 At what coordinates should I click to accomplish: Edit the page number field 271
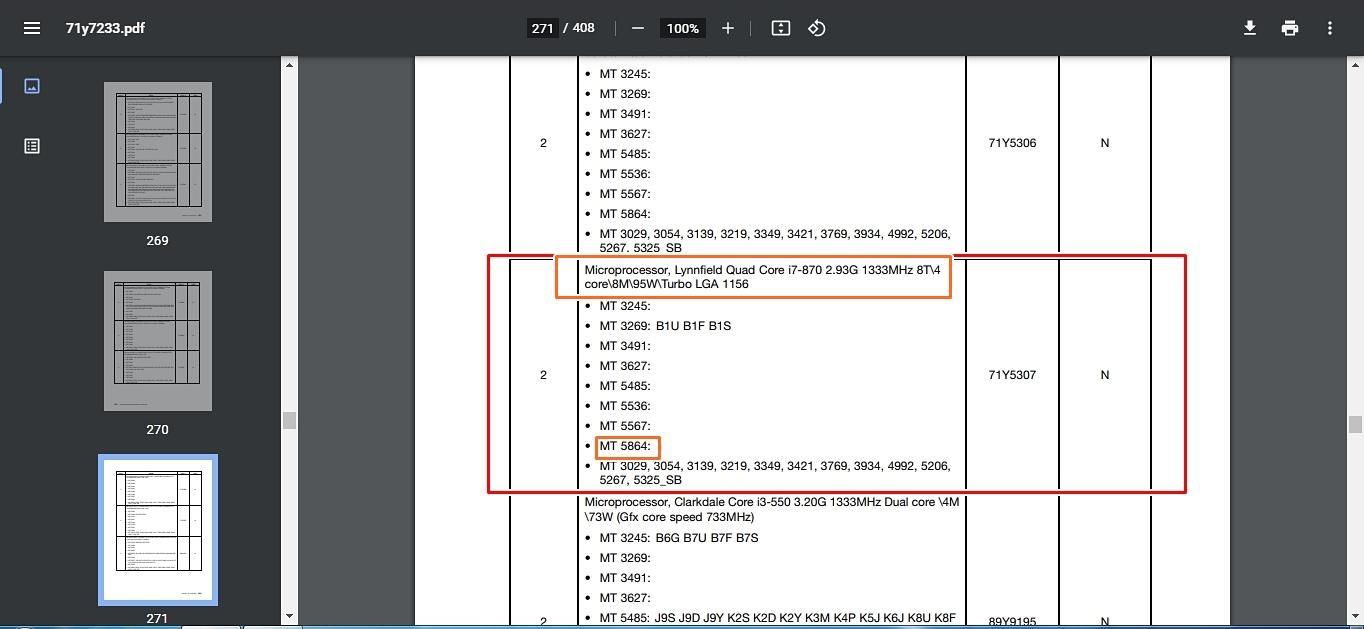542,28
